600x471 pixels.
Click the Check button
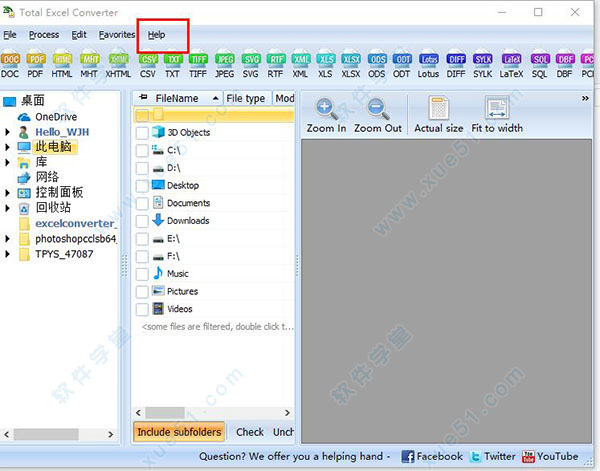250,432
